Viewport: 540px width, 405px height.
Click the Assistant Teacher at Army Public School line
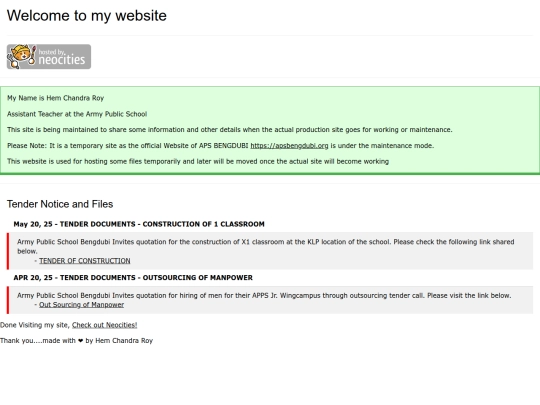click(x=77, y=114)
